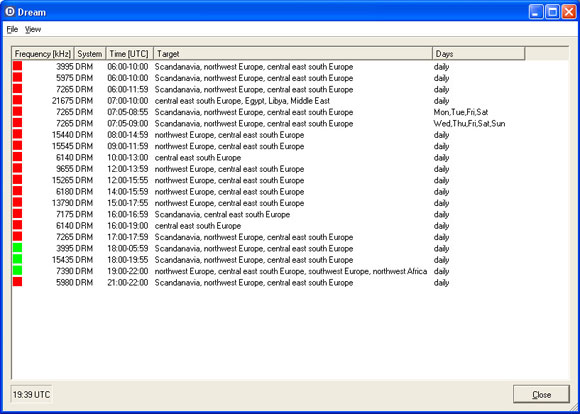Select green status square for 7390 kHz
This screenshot has width=580, height=414.
point(17,270)
